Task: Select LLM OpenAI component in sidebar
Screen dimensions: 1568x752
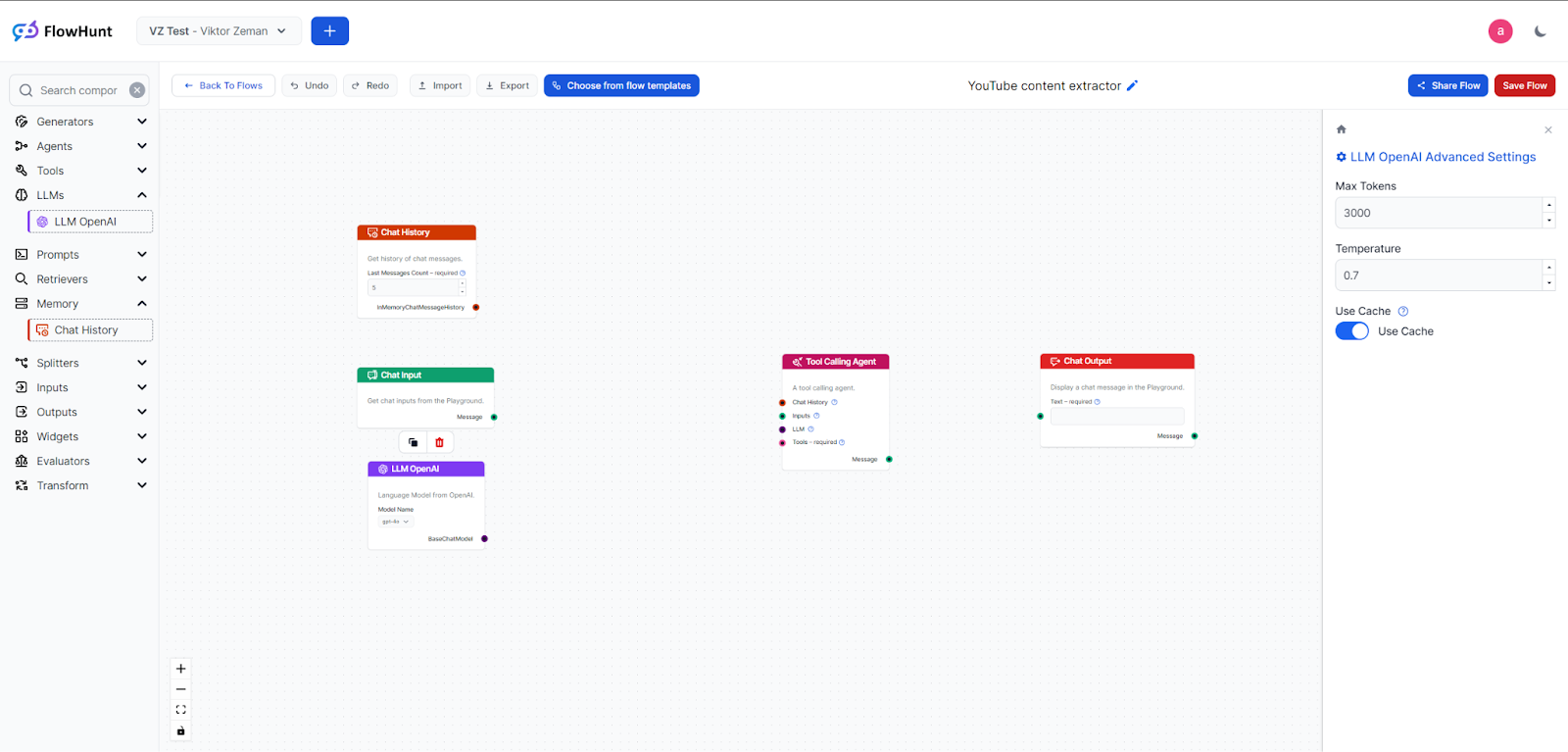Action: coord(90,222)
